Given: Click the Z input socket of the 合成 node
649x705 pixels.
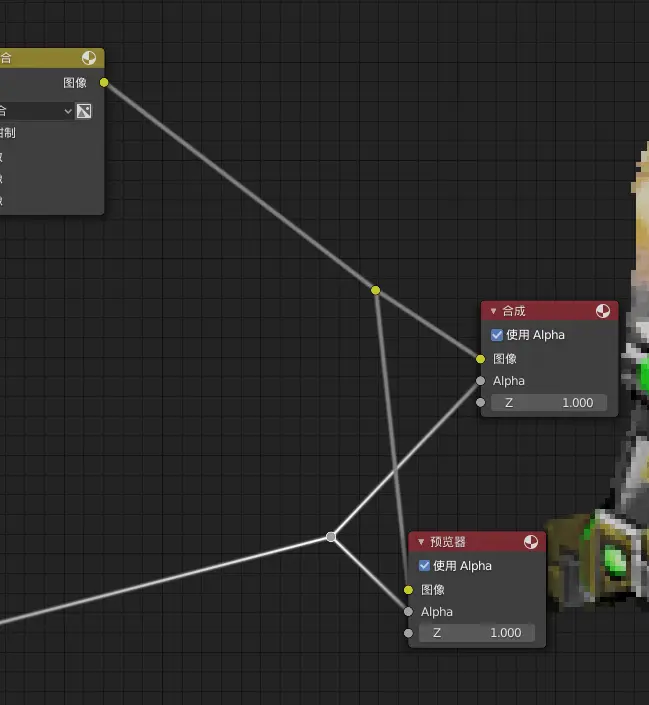Looking at the screenshot, I should click(480, 402).
